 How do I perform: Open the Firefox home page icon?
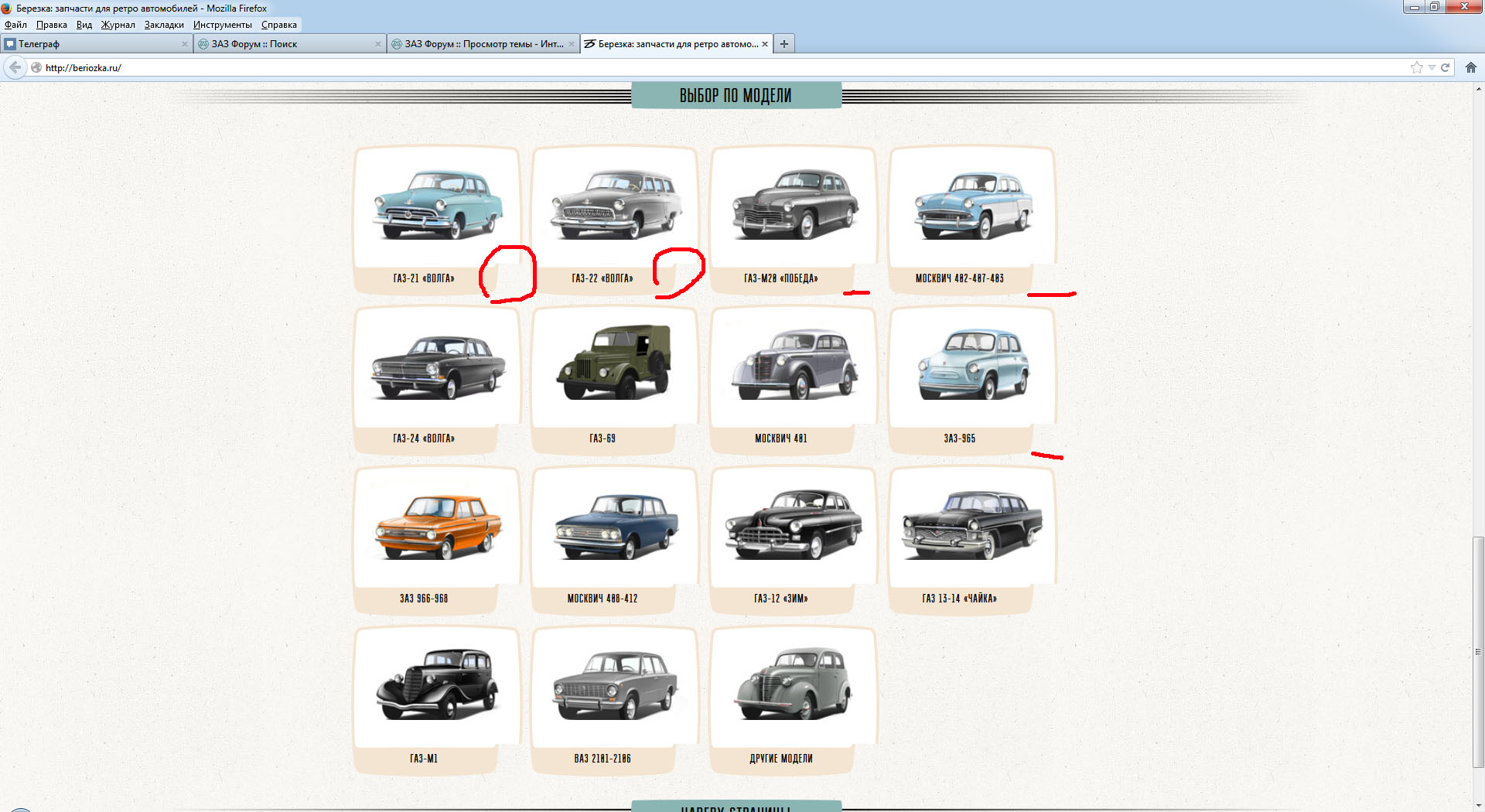1470,67
